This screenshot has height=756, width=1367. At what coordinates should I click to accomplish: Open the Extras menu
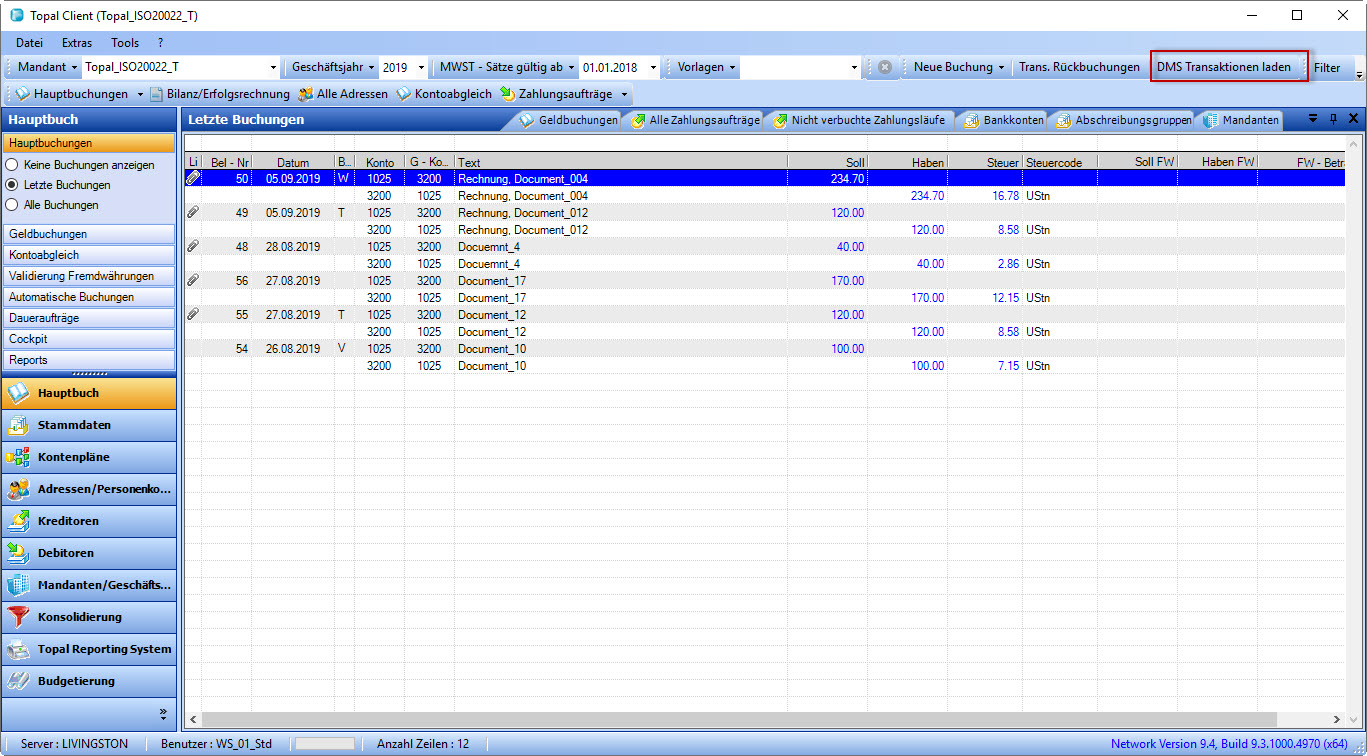[76, 43]
